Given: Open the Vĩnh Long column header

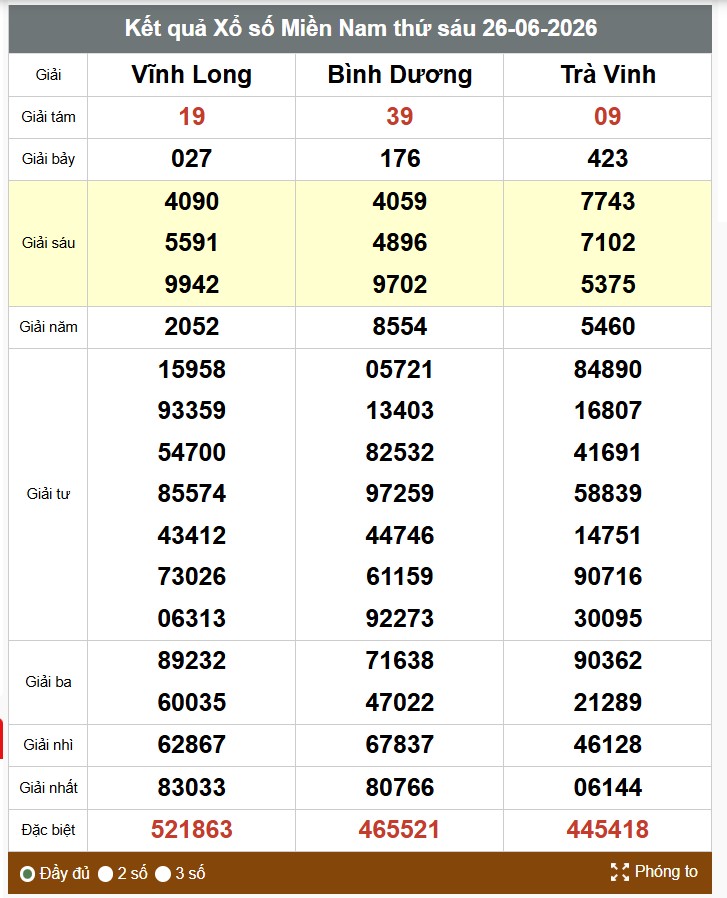Looking at the screenshot, I should (x=191, y=75).
